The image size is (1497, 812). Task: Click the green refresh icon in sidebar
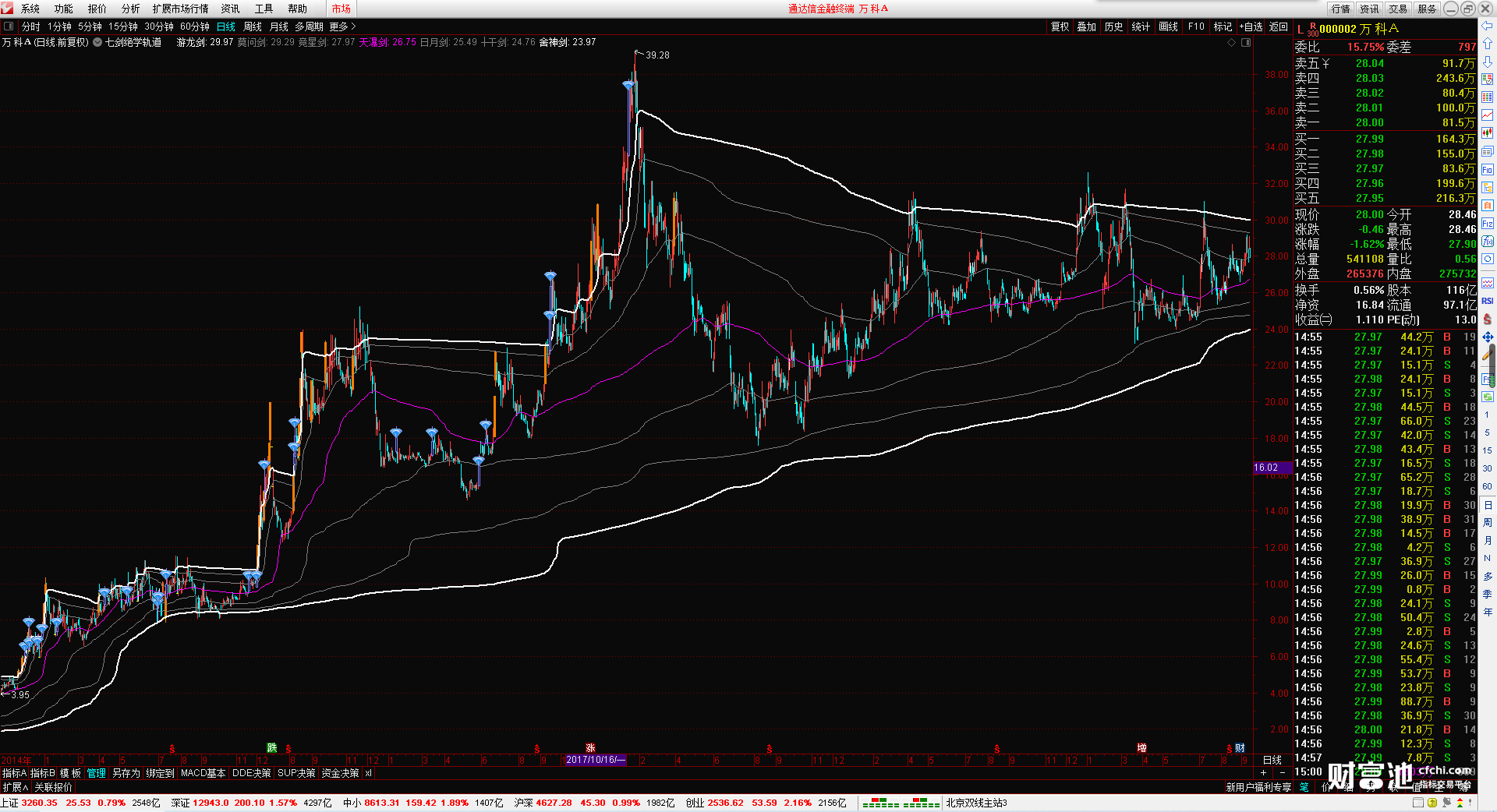tap(1487, 397)
